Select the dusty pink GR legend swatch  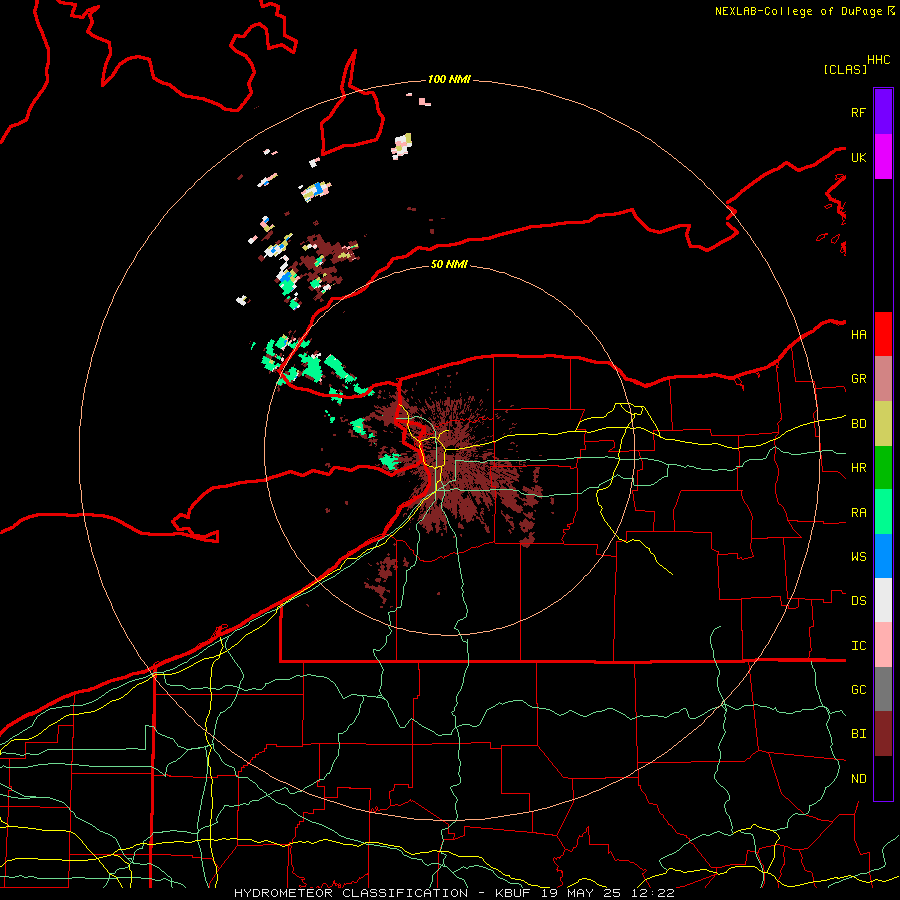coord(883,379)
